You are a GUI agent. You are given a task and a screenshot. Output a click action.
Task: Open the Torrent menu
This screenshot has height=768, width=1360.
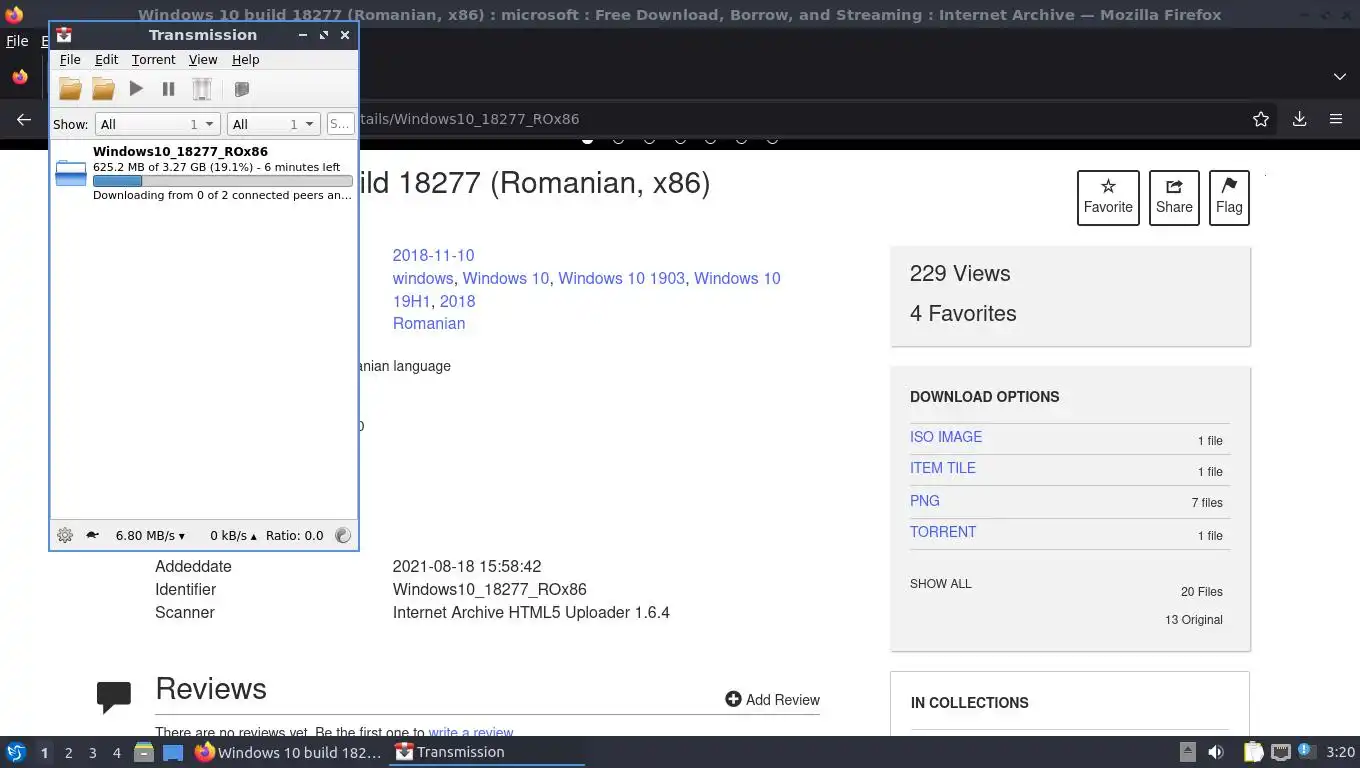[x=153, y=60]
